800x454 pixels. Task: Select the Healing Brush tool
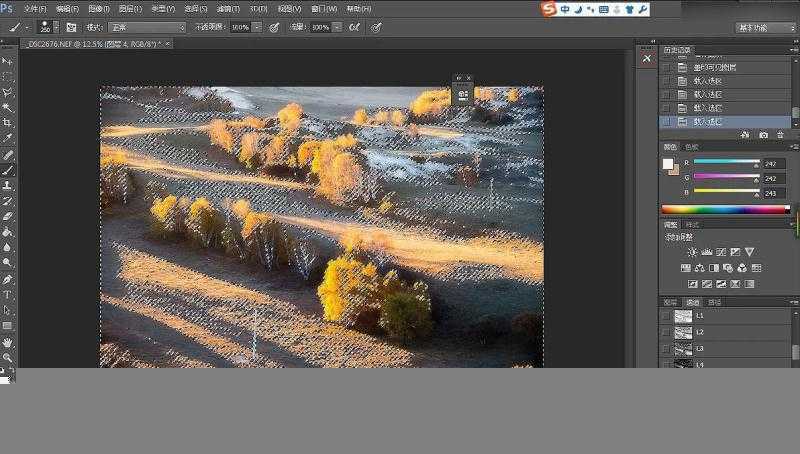(7, 155)
